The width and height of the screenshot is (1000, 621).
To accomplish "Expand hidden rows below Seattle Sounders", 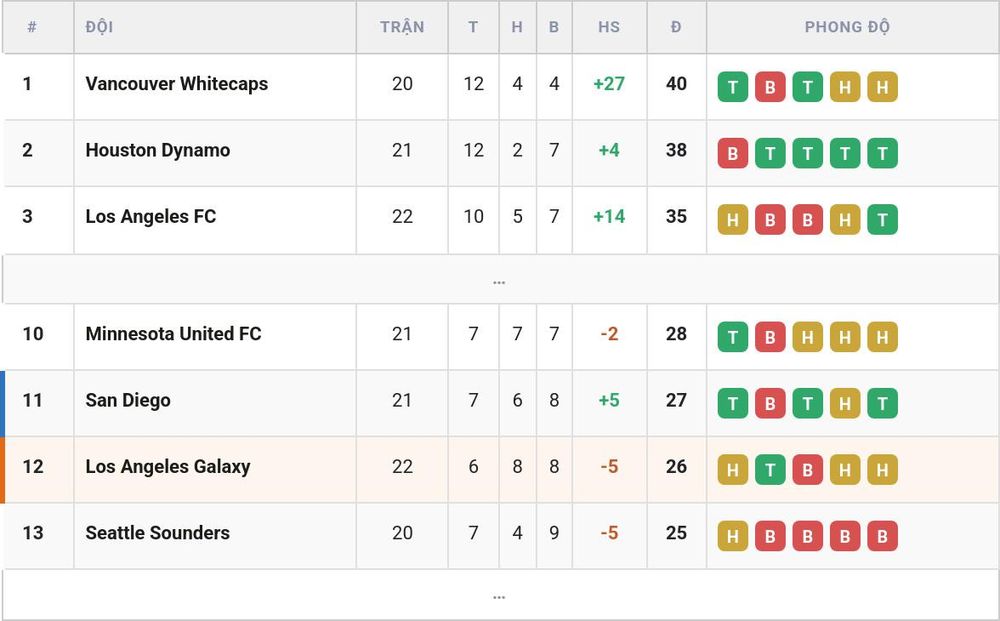I will (499, 595).
